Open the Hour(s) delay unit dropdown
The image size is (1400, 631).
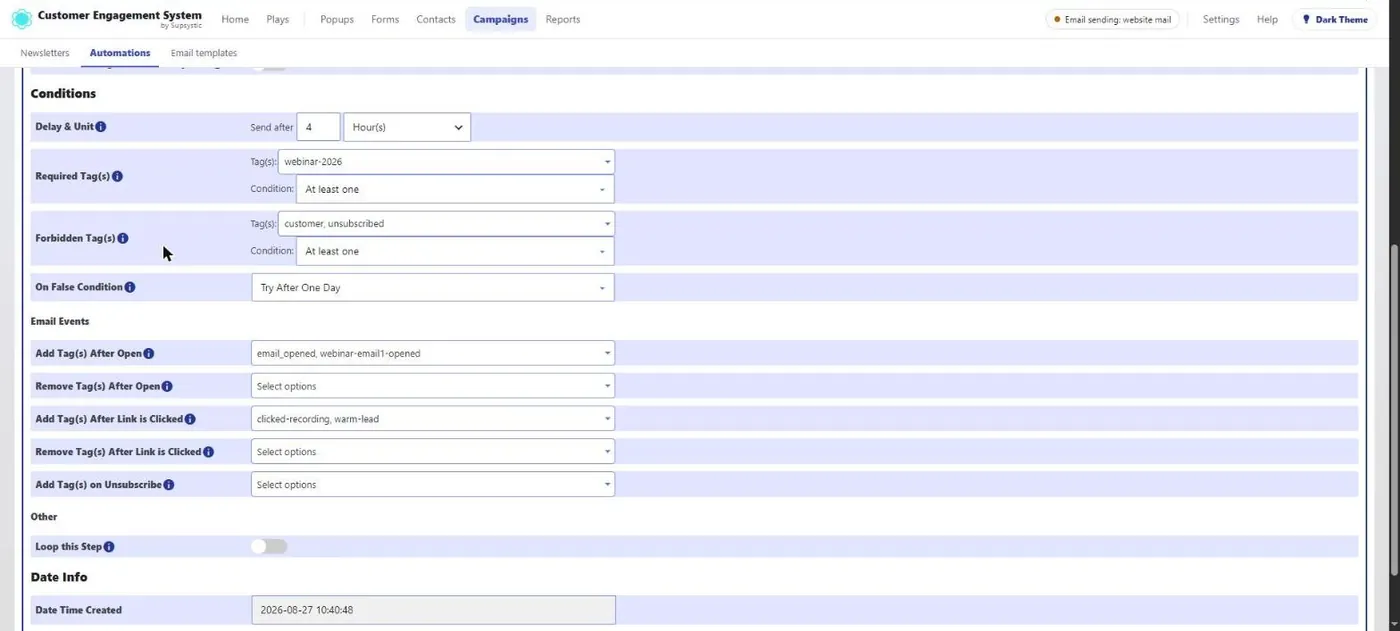click(407, 127)
